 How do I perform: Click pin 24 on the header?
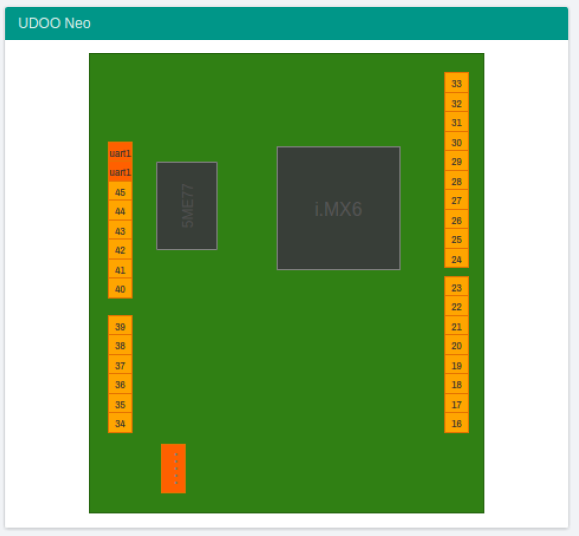(456, 258)
